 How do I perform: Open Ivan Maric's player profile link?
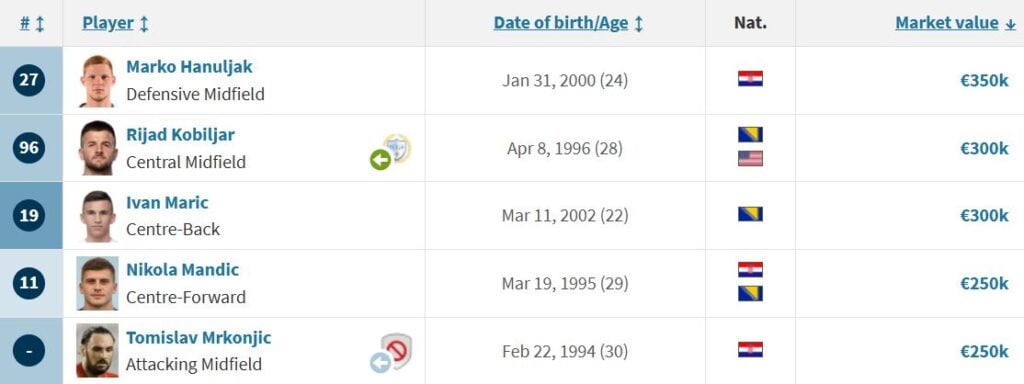click(167, 202)
